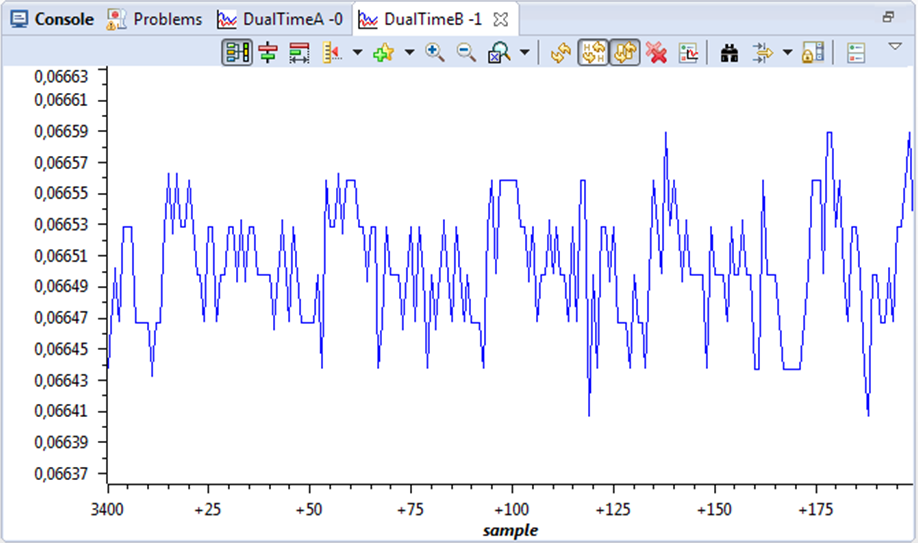The image size is (918, 543).
Task: Open dropdown next to yellow arrow icon
Action: tap(787, 53)
